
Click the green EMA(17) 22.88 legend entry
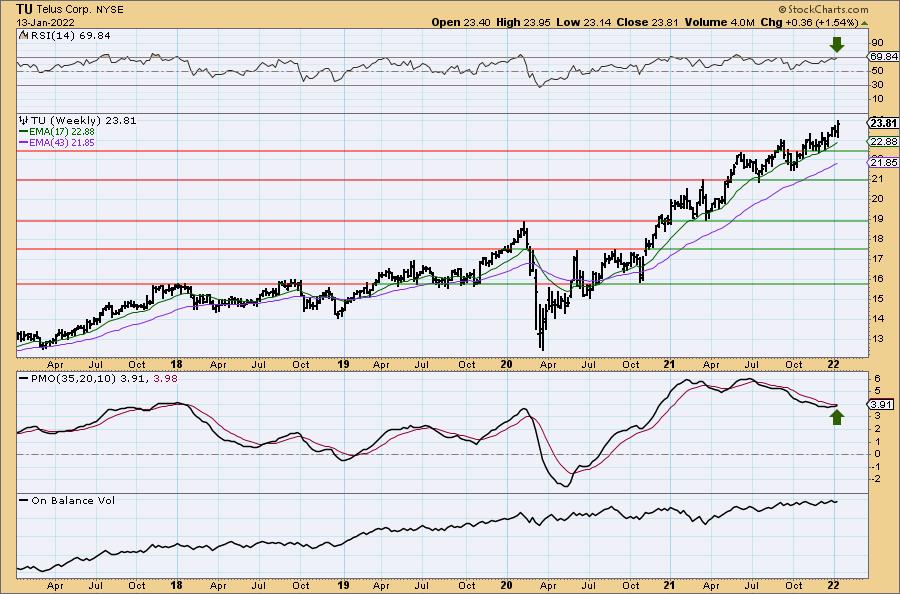pyautogui.click(x=57, y=131)
